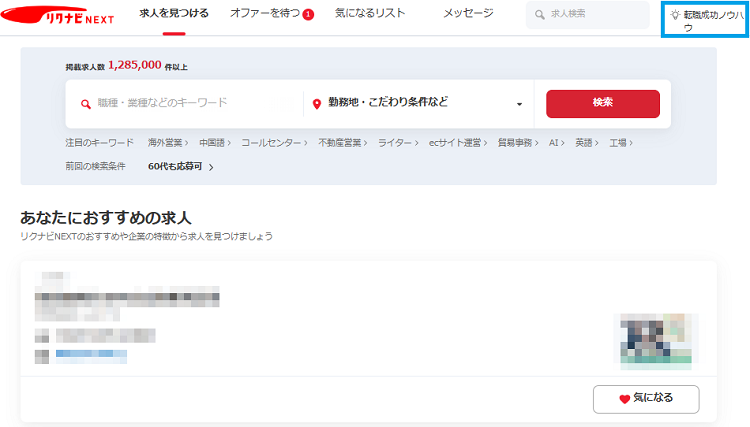The width and height of the screenshot is (750, 427).
Task: Click the magnifier icon in keyword field
Action: [x=85, y=103]
